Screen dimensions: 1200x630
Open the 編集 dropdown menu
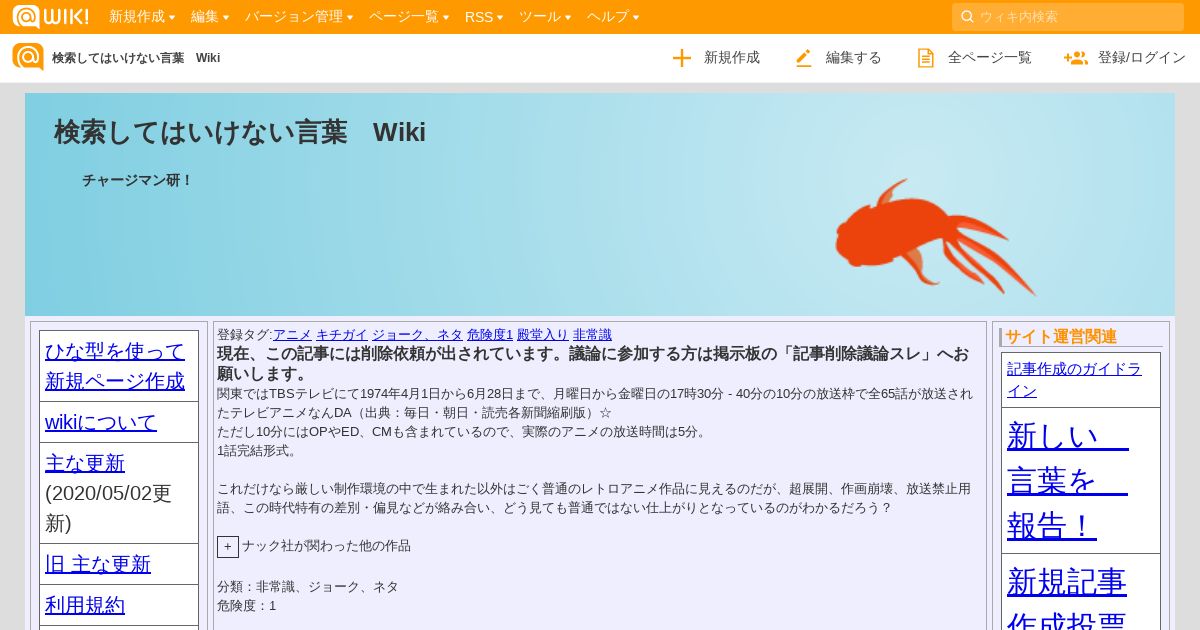210,16
